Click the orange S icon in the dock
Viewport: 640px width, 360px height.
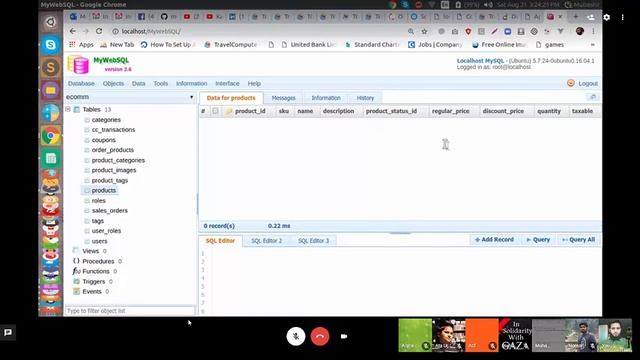[x=51, y=67]
